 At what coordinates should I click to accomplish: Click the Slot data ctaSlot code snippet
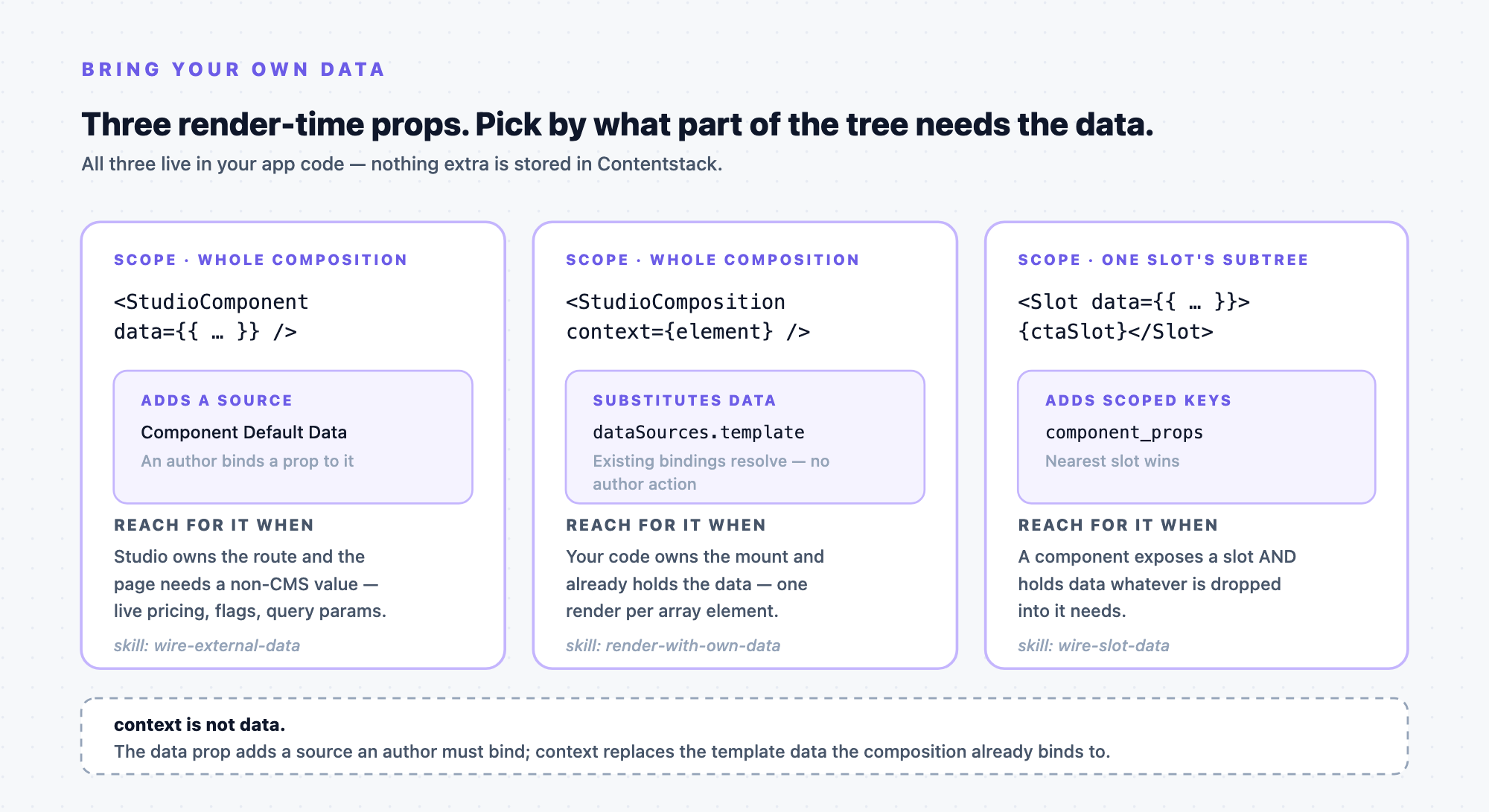[x=1134, y=316]
